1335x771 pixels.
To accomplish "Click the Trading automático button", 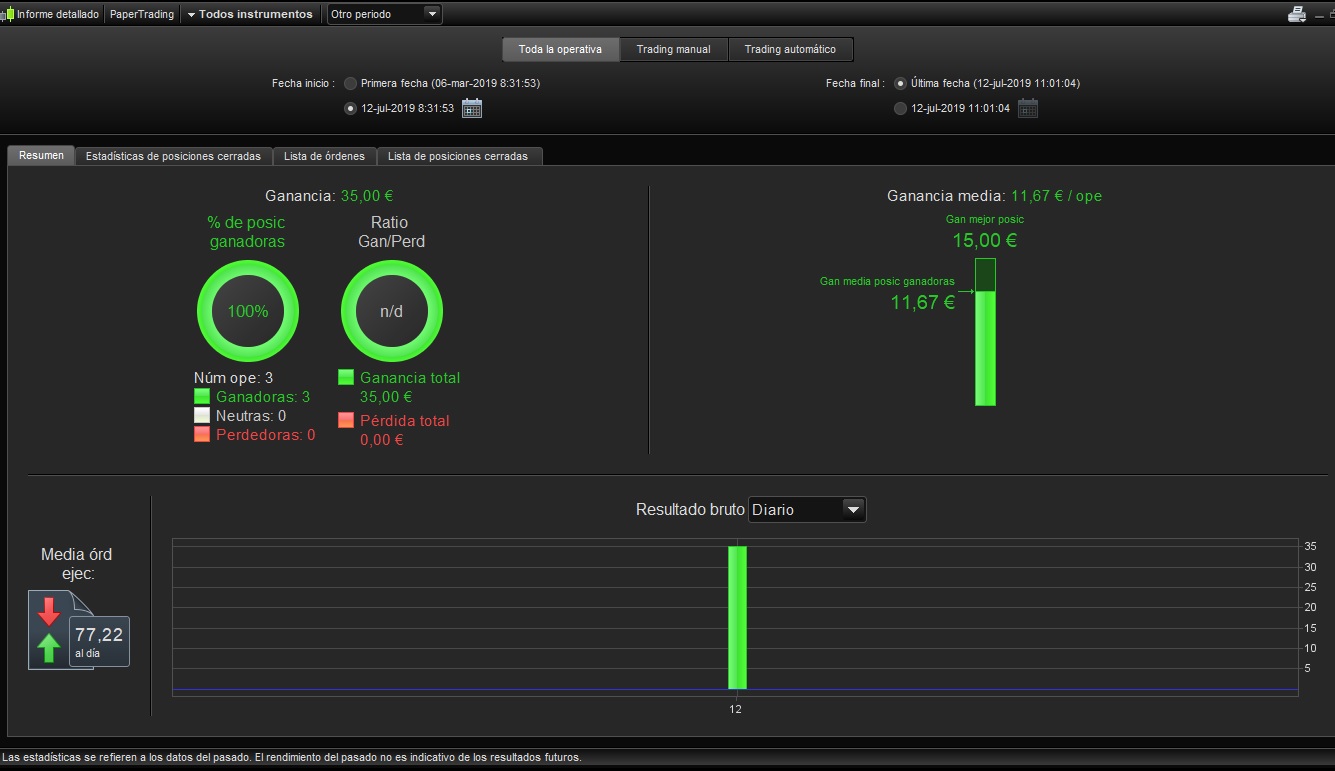I will click(790, 49).
